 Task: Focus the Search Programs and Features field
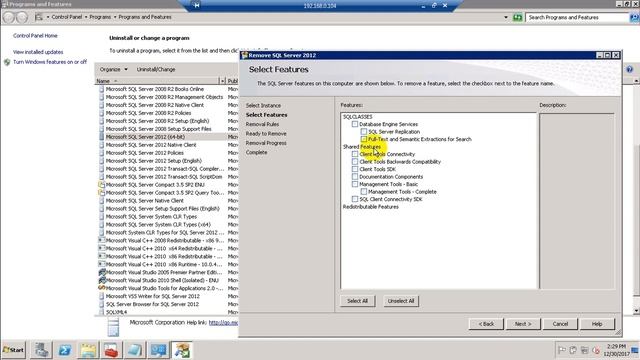pos(578,18)
